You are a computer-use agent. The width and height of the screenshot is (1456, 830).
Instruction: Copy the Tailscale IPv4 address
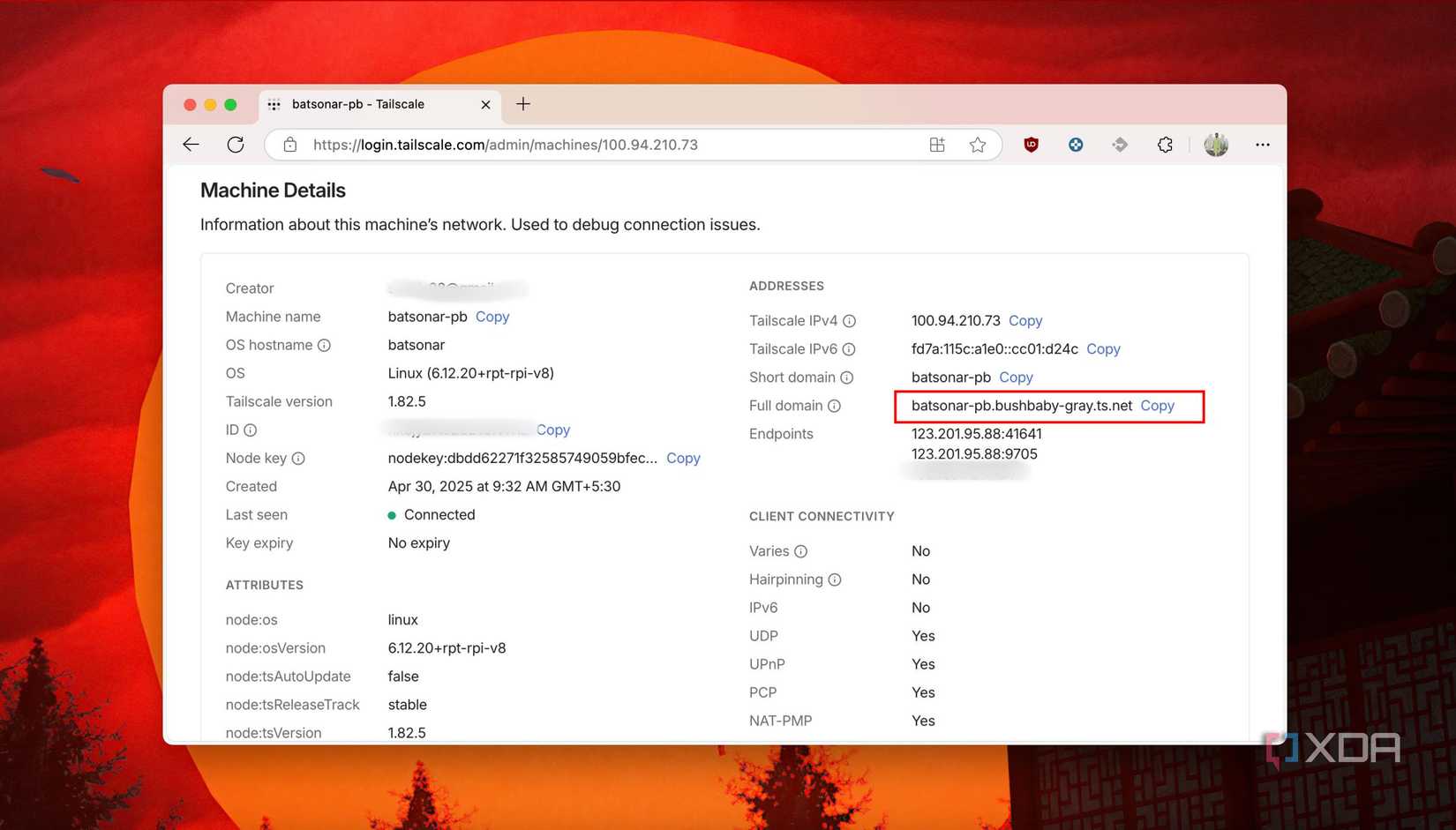click(x=1025, y=321)
